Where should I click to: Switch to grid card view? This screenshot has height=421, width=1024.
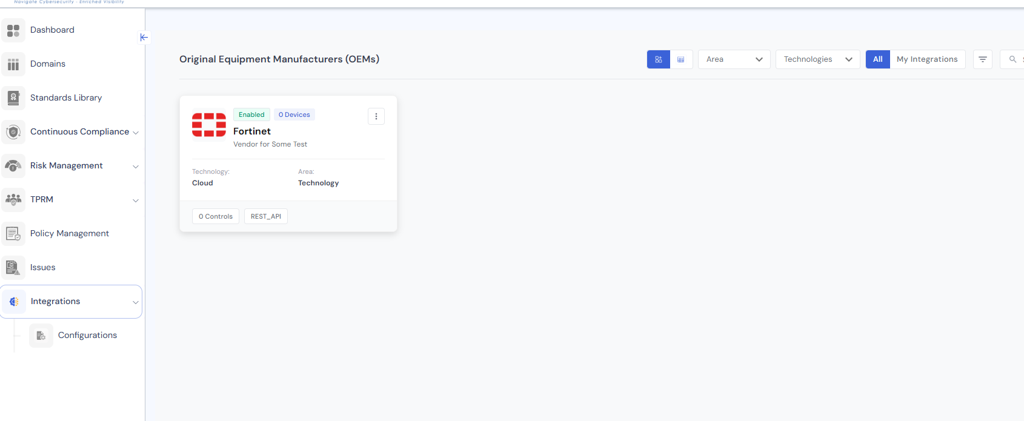point(658,59)
